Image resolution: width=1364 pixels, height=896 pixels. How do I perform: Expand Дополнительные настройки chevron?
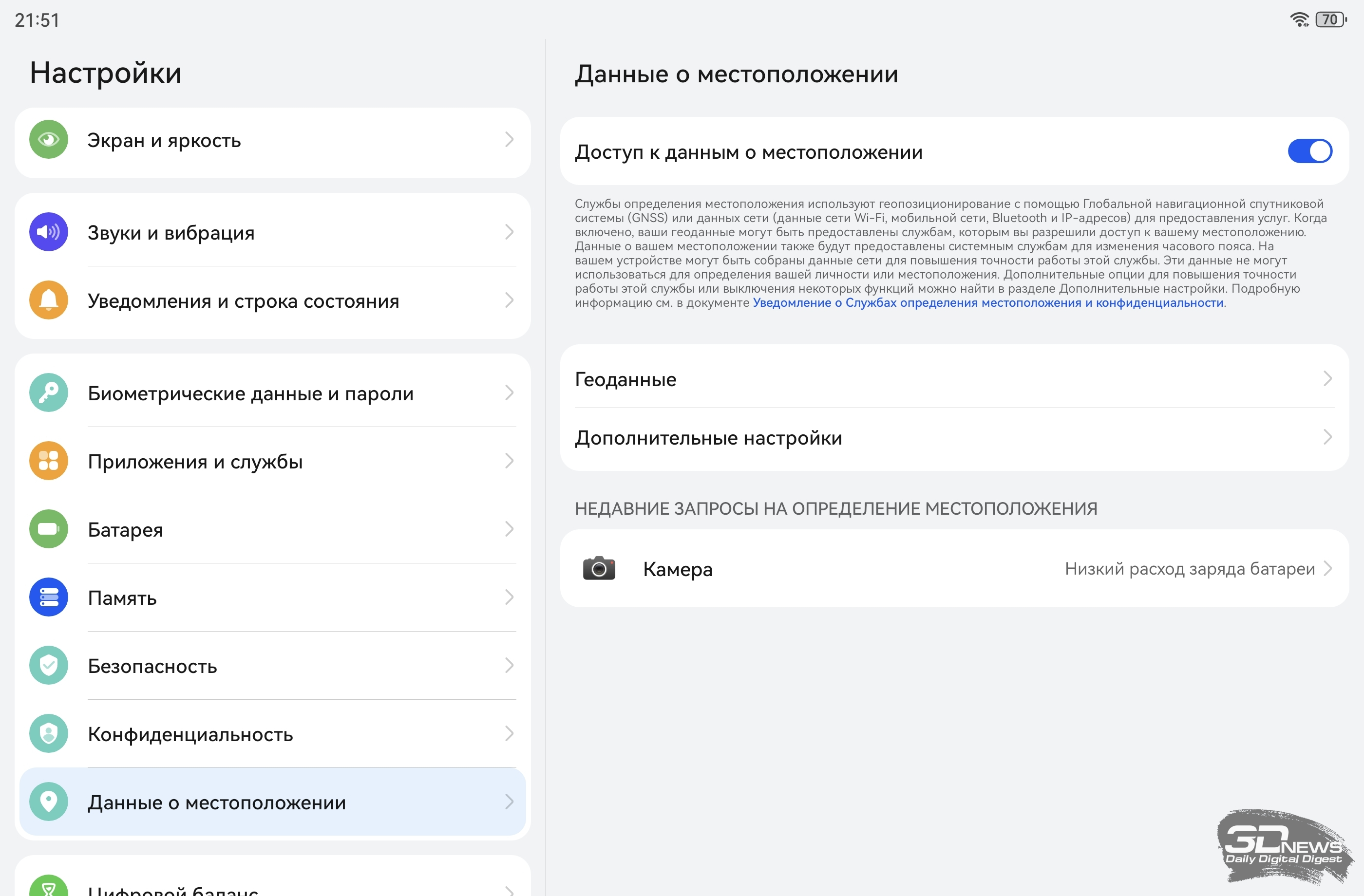[1327, 437]
